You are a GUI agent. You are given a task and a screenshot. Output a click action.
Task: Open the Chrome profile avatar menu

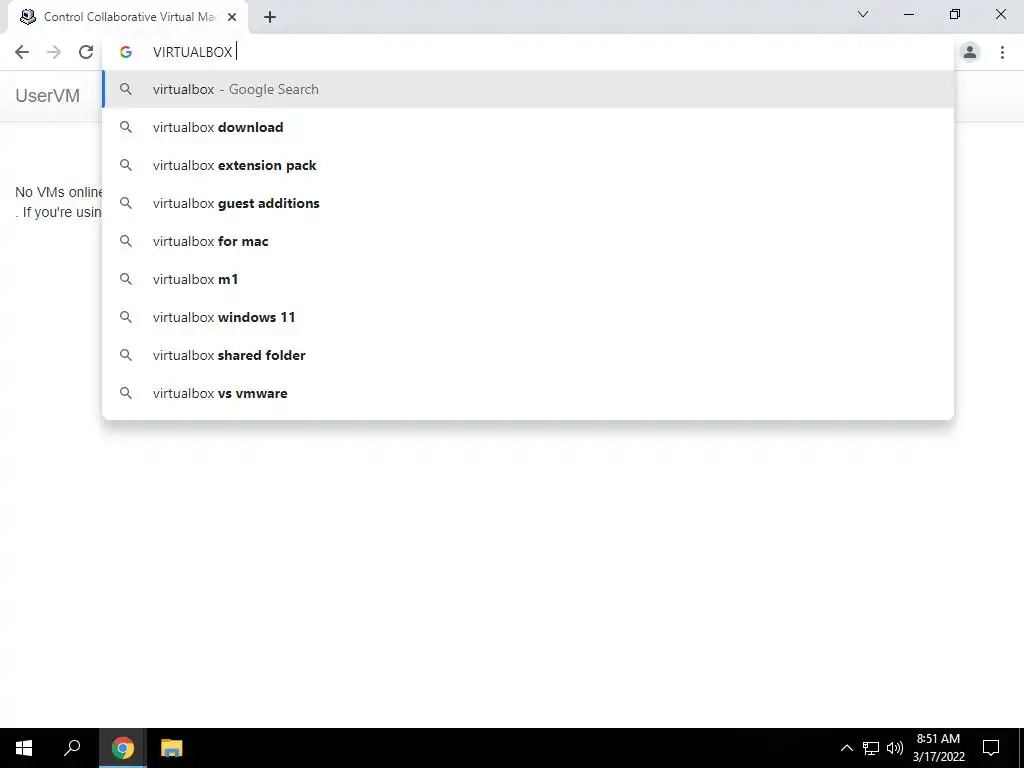click(x=970, y=52)
